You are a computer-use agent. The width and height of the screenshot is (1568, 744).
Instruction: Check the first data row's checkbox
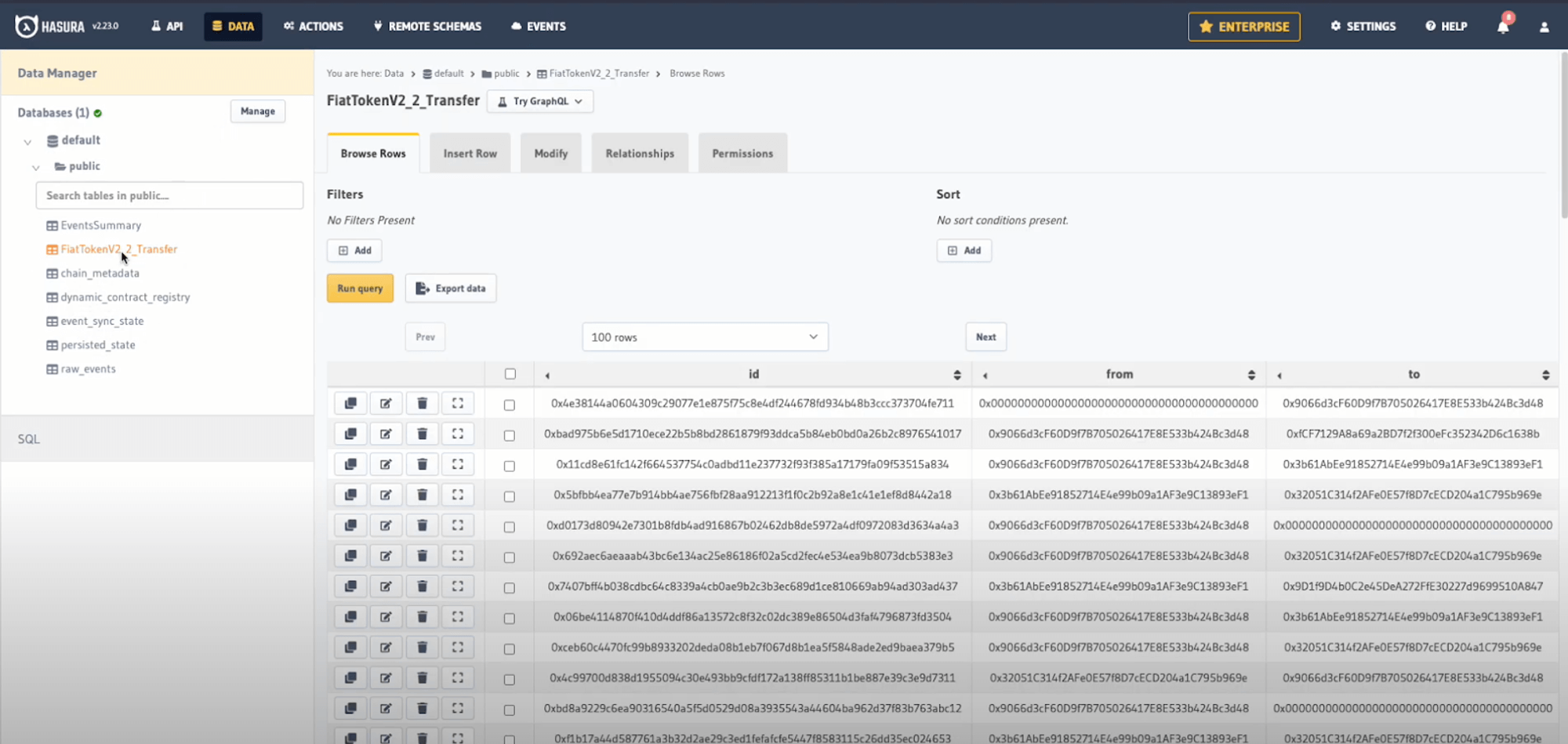click(x=510, y=403)
